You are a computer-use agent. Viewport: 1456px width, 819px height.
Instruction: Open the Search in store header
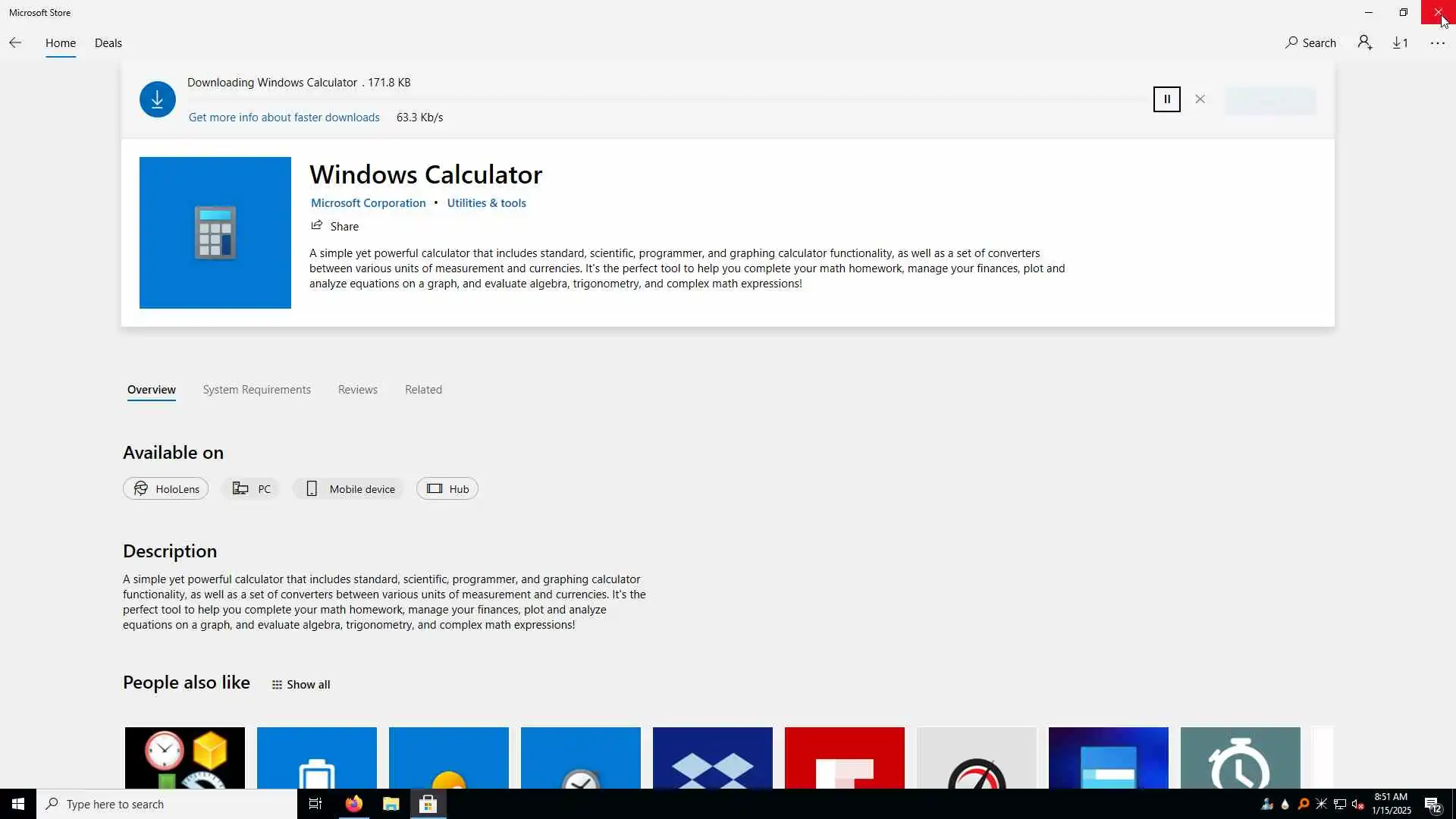(x=1310, y=43)
